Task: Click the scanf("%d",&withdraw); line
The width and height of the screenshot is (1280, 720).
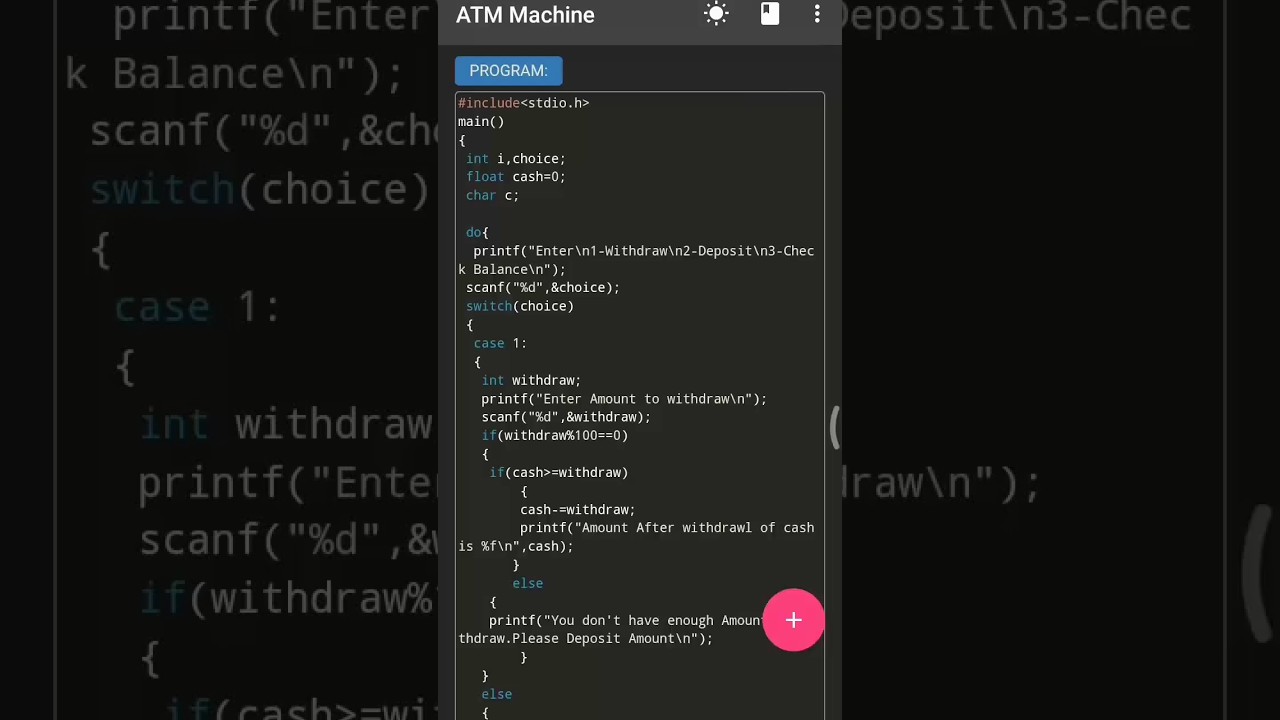Action: (566, 418)
